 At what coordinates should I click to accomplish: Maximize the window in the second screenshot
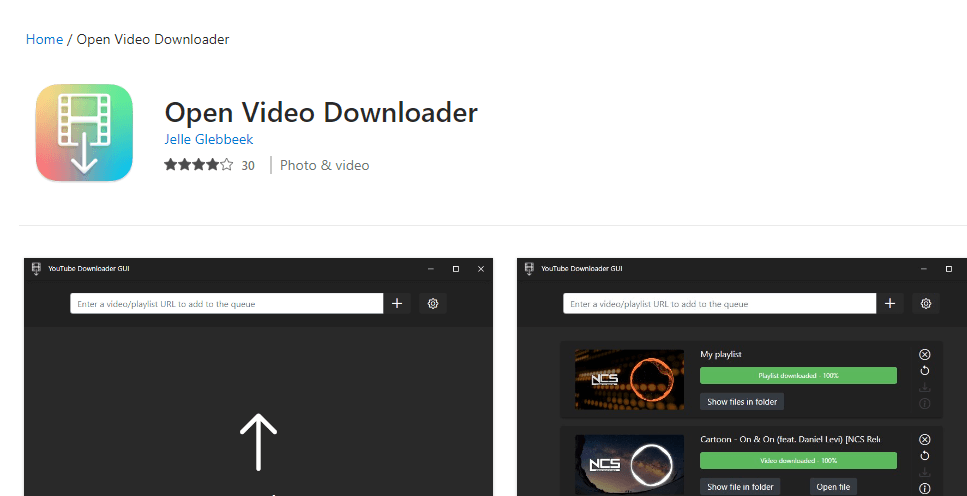pos(948,269)
